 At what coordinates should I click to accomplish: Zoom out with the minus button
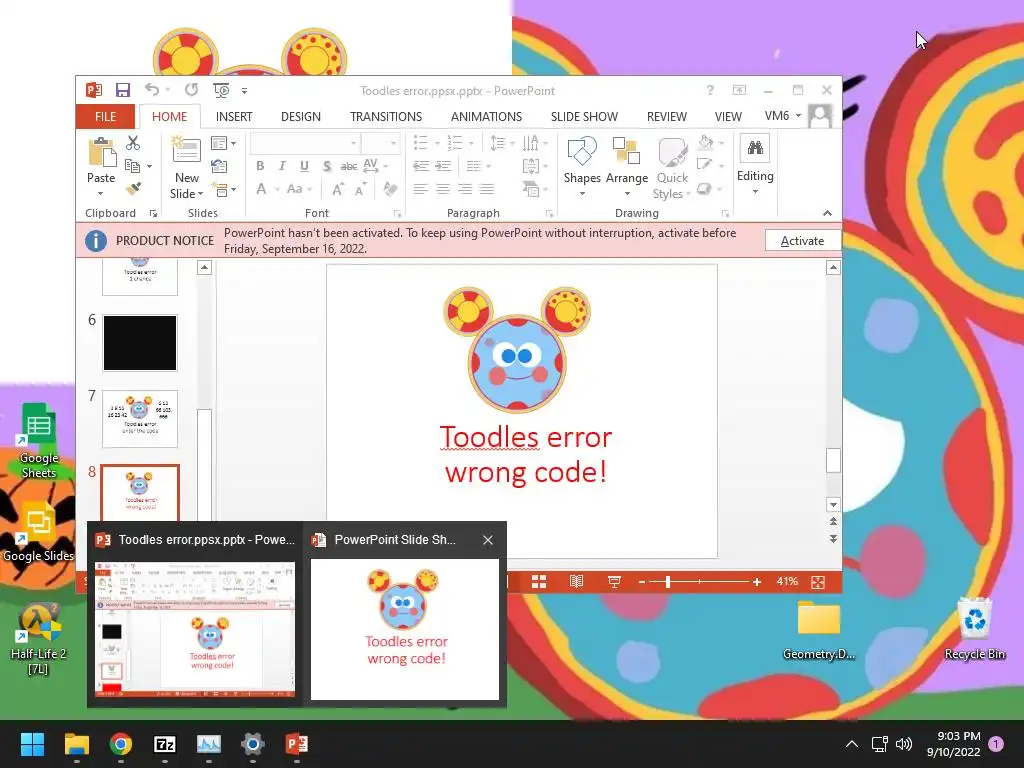pos(642,581)
